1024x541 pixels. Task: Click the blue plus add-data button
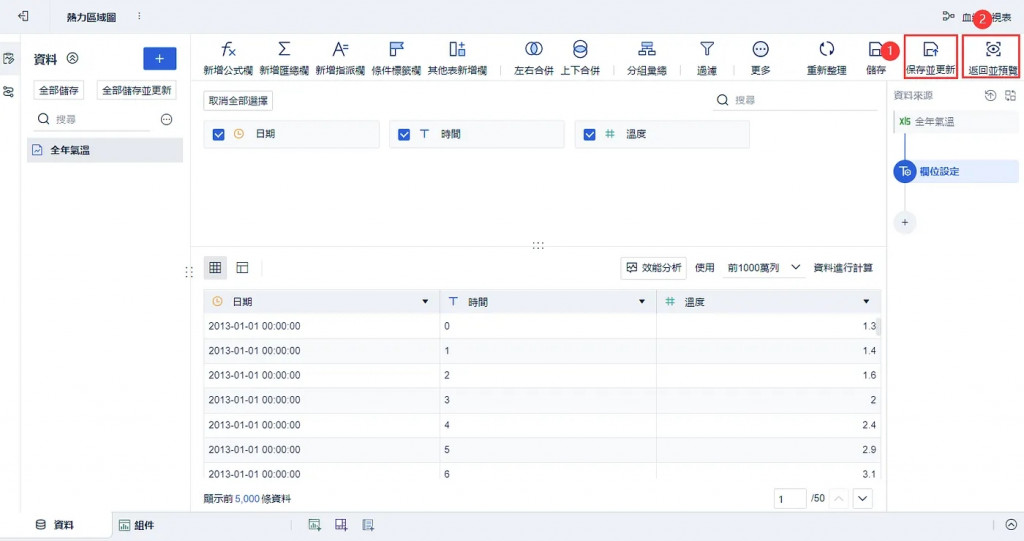tap(159, 59)
